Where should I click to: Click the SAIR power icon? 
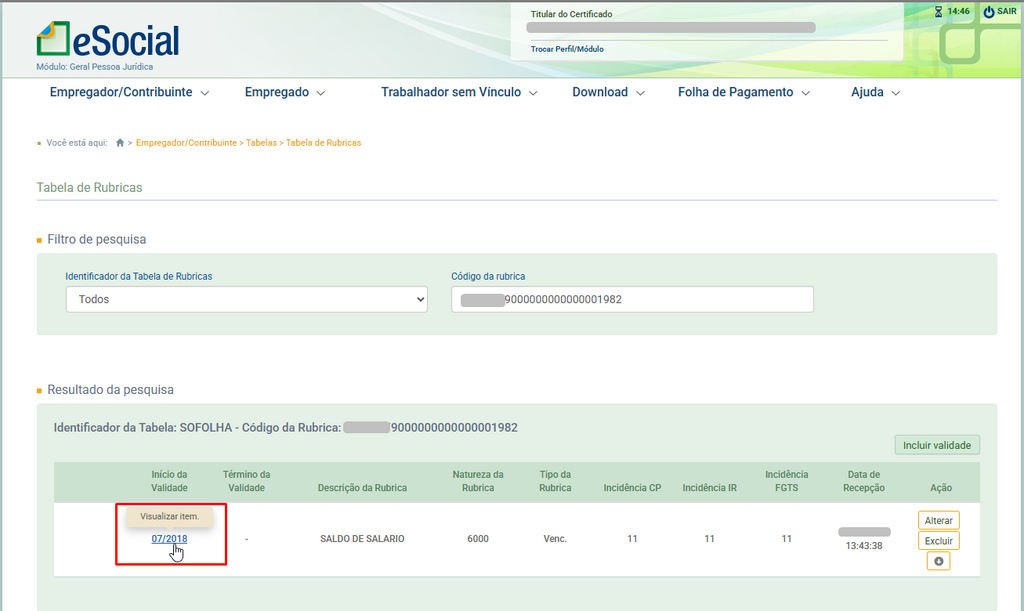coord(988,12)
